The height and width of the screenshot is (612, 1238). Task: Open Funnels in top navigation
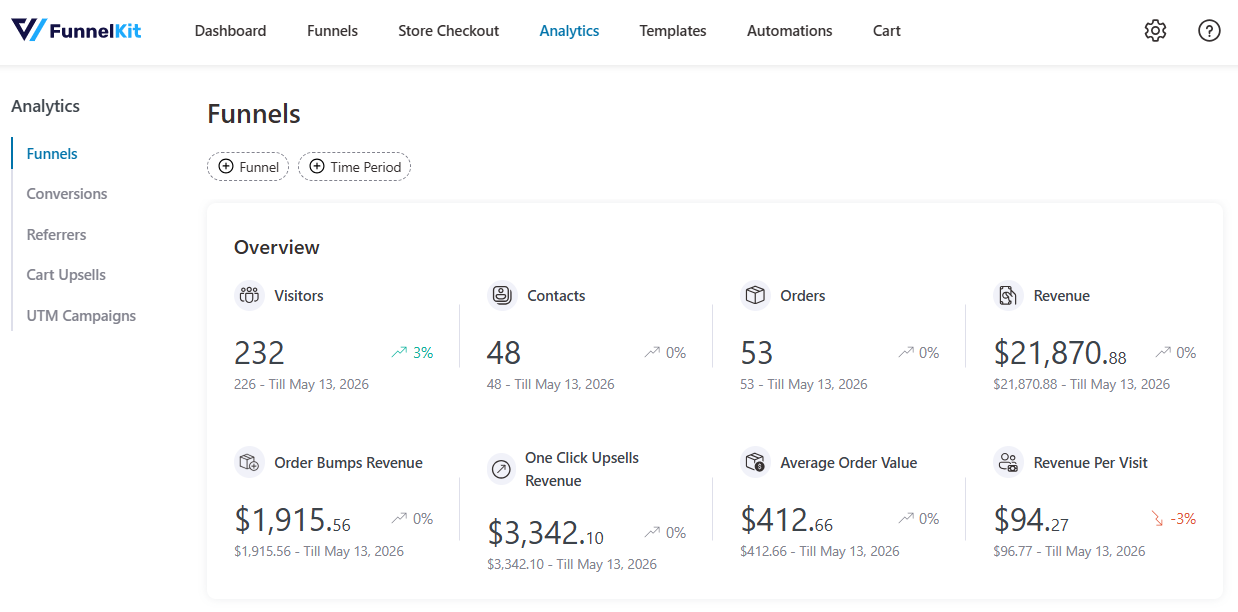coord(332,31)
